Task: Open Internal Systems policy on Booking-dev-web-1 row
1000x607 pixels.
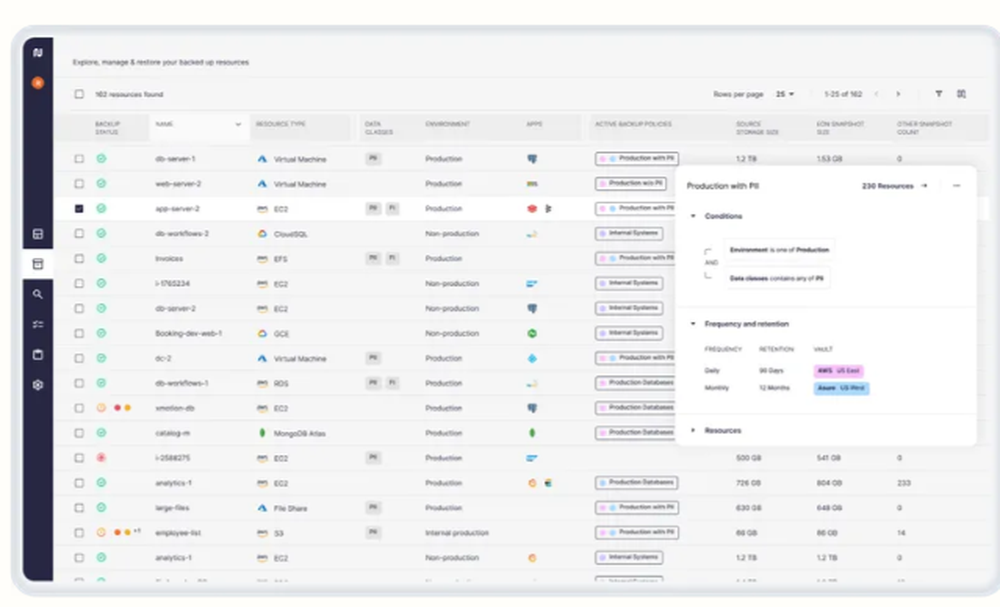Action: click(x=629, y=333)
